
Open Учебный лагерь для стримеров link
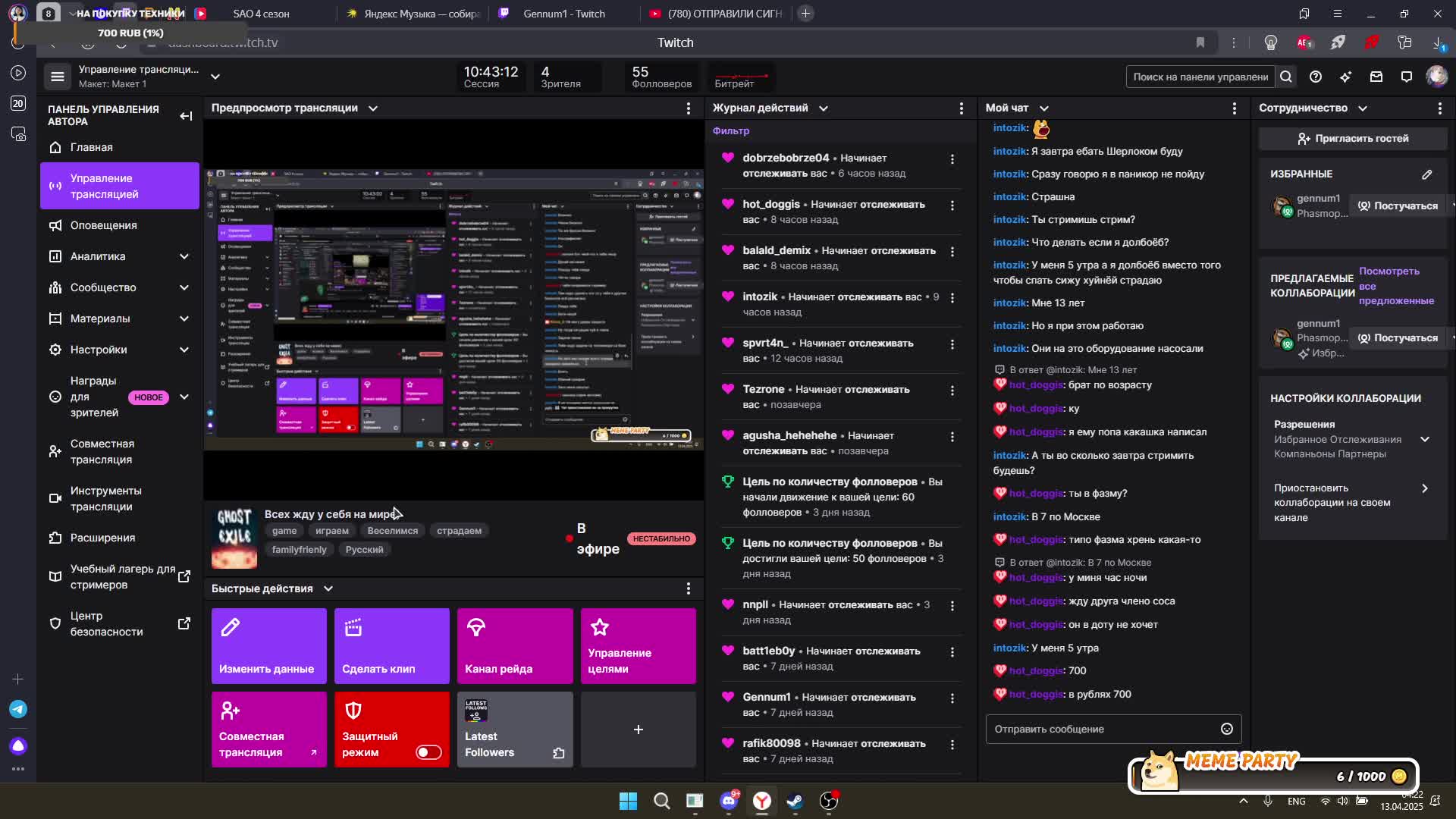click(x=120, y=576)
